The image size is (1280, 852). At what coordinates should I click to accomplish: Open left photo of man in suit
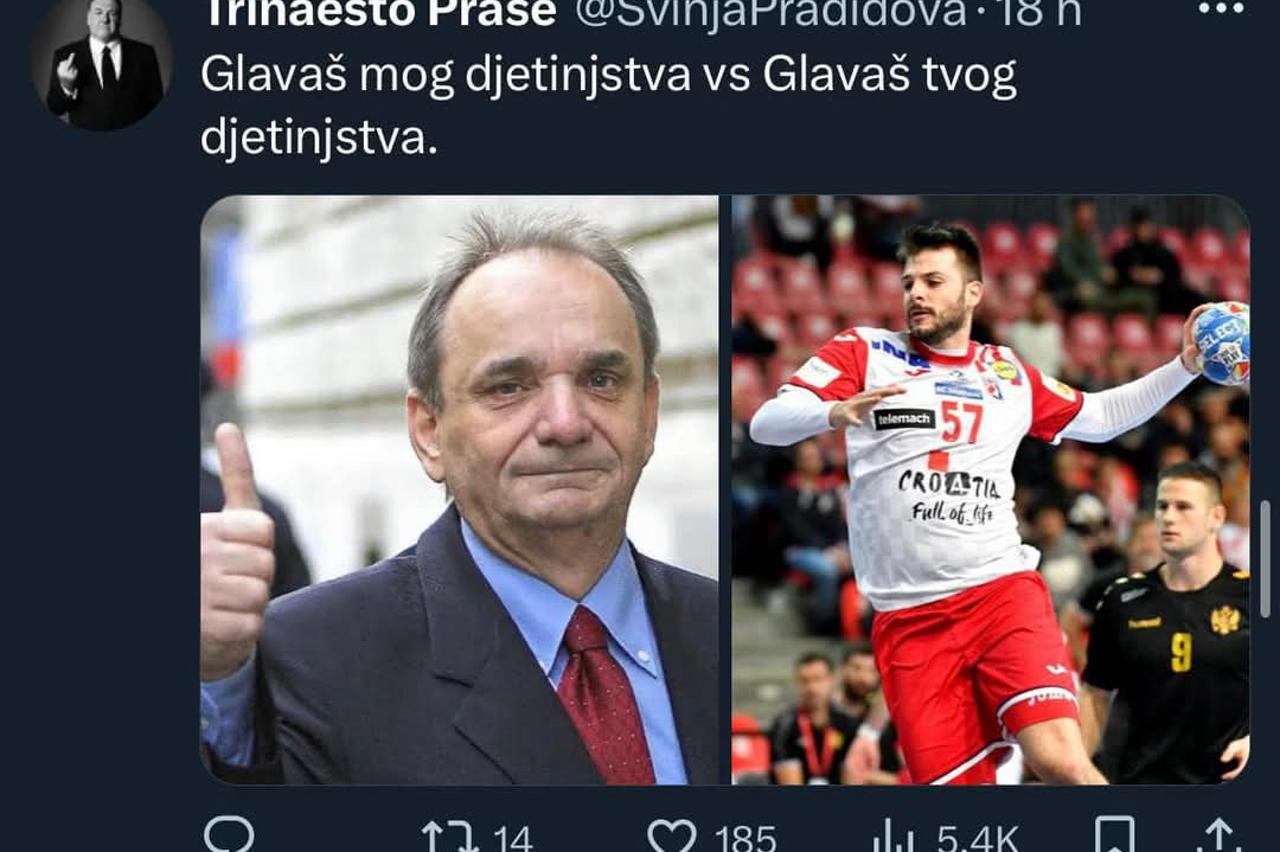tap(459, 490)
